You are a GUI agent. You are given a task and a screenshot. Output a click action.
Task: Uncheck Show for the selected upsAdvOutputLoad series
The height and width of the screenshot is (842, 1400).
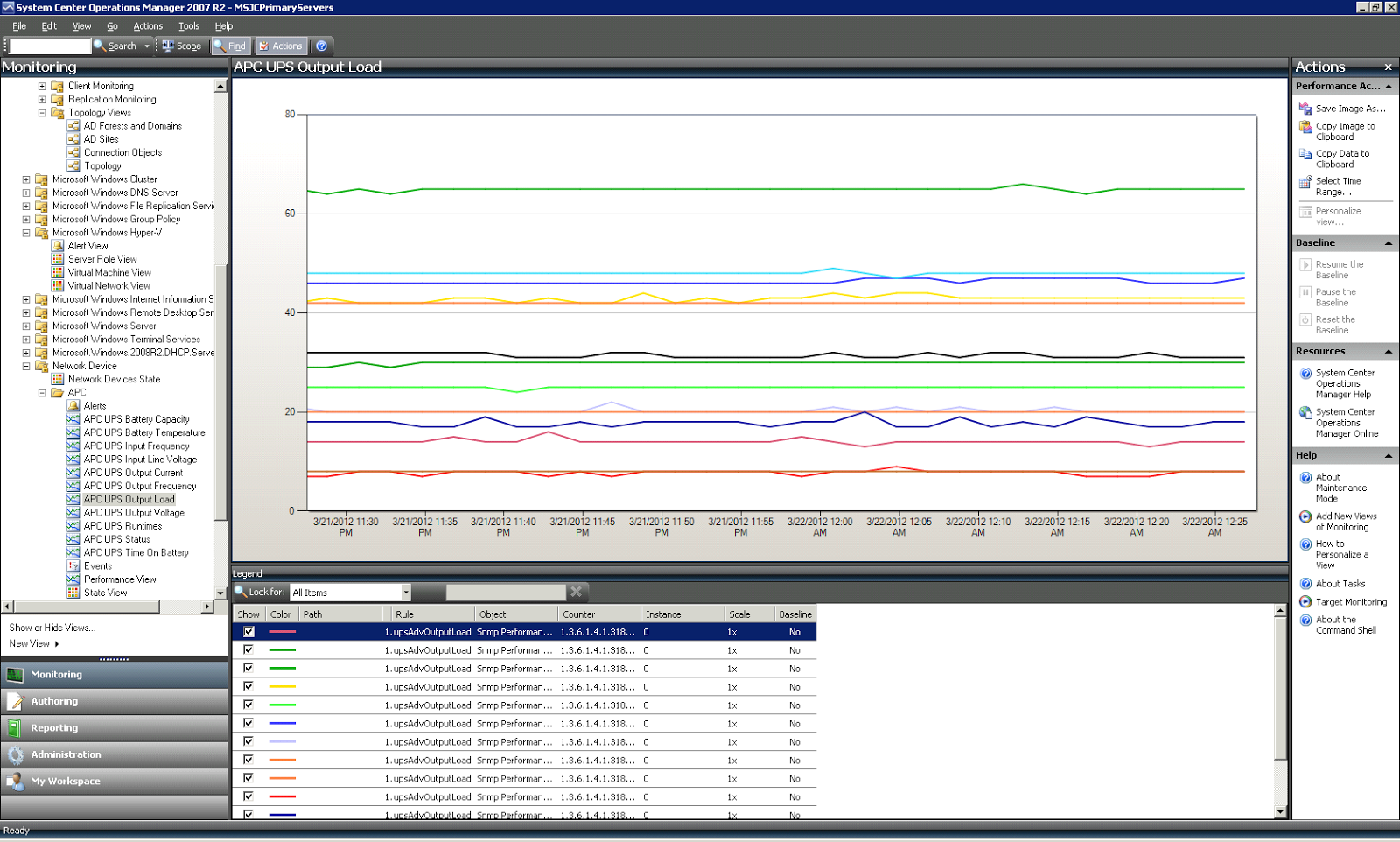pos(248,631)
